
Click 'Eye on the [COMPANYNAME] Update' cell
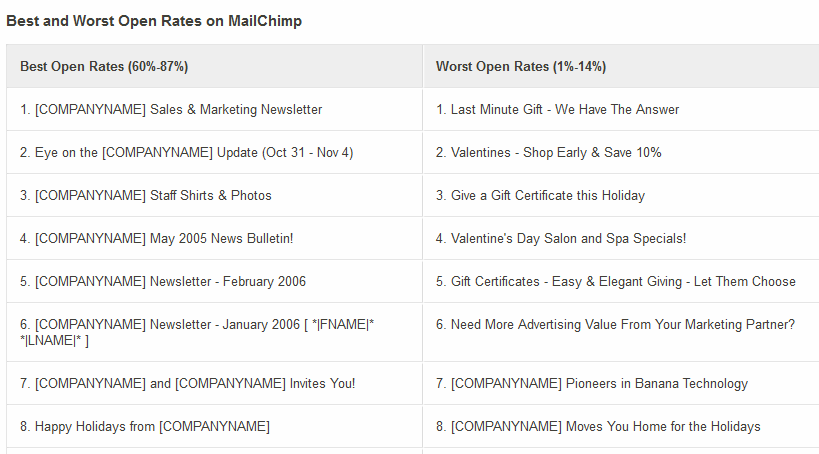(x=214, y=153)
